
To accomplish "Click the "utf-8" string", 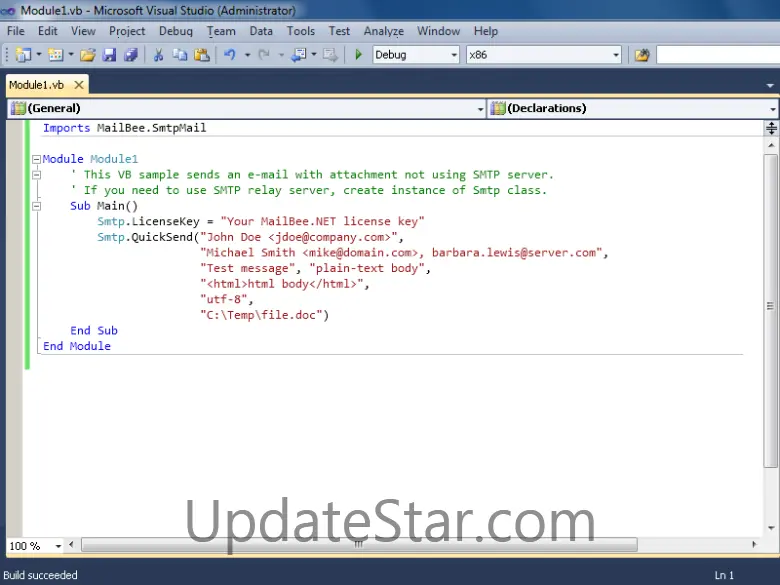I will 223,299.
